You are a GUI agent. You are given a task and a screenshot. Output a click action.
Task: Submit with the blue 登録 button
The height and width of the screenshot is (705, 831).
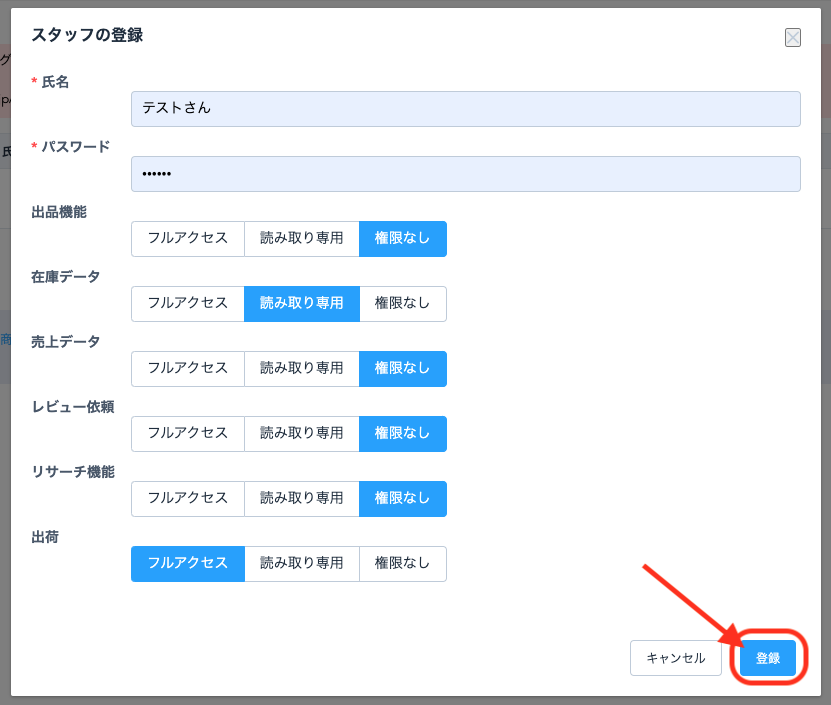coord(768,658)
